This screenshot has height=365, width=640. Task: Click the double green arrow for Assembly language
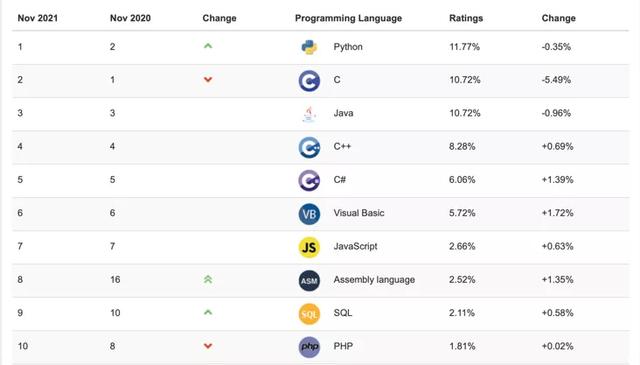pos(208,280)
